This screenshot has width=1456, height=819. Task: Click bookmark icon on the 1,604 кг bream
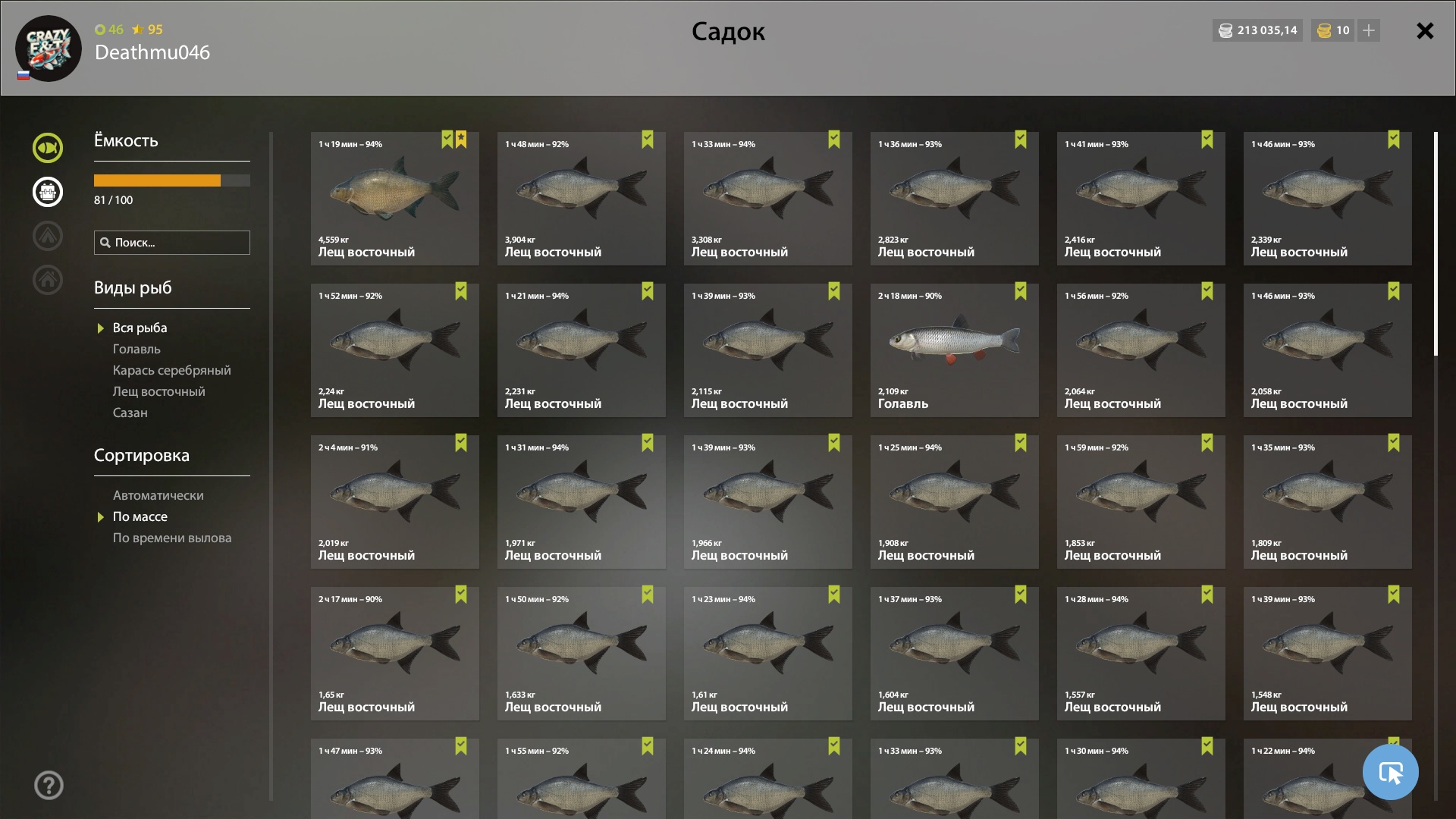[1021, 595]
